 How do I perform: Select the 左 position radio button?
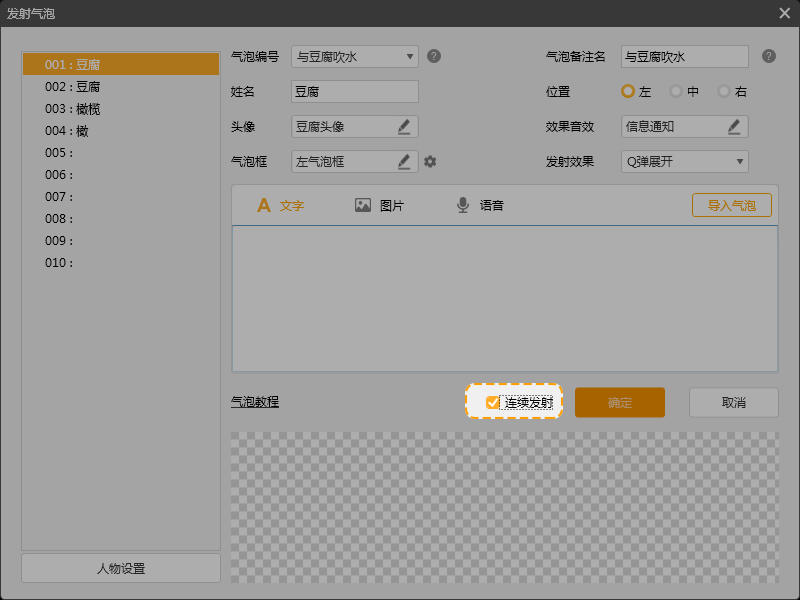[628, 91]
